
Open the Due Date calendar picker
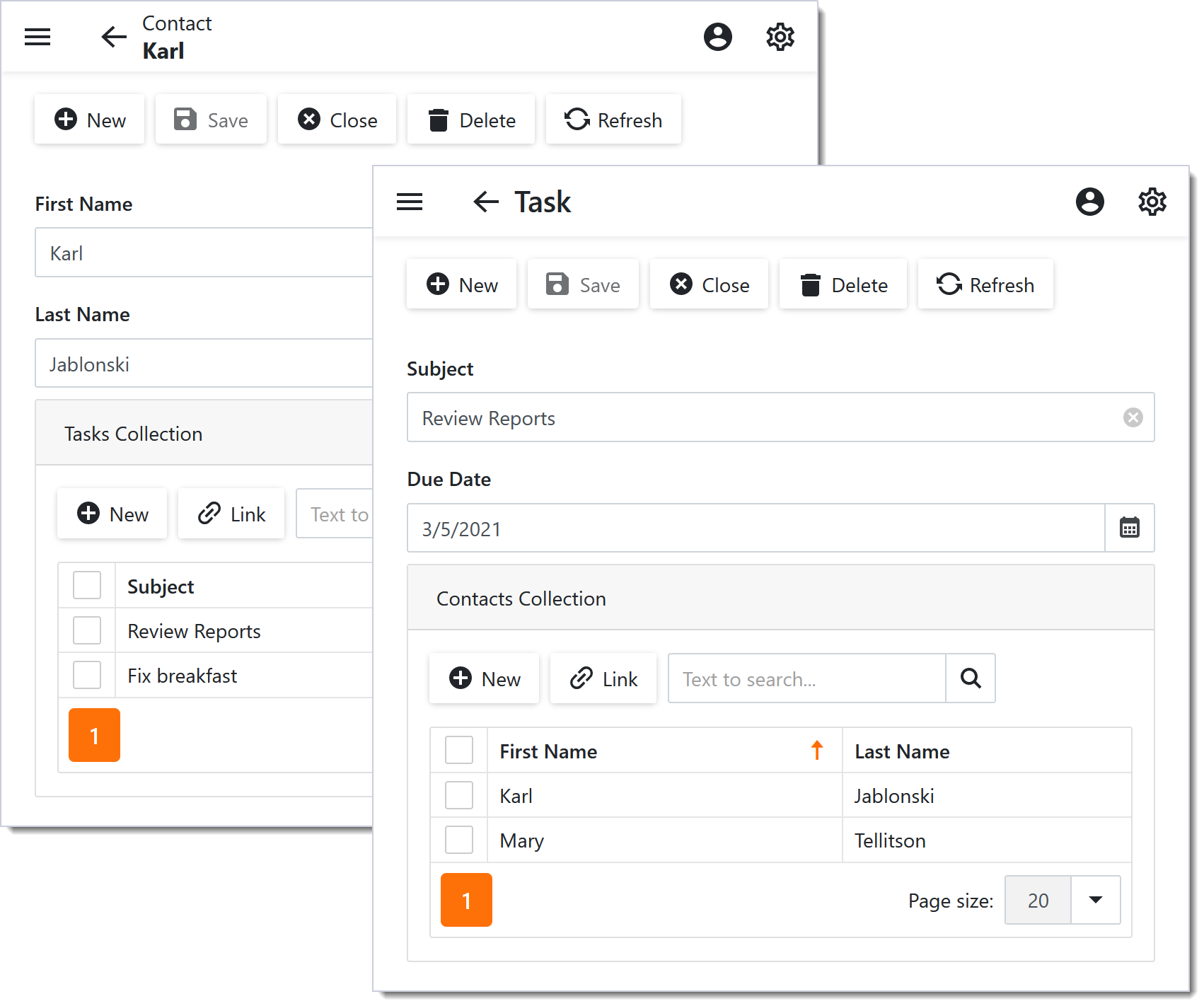[x=1129, y=528]
